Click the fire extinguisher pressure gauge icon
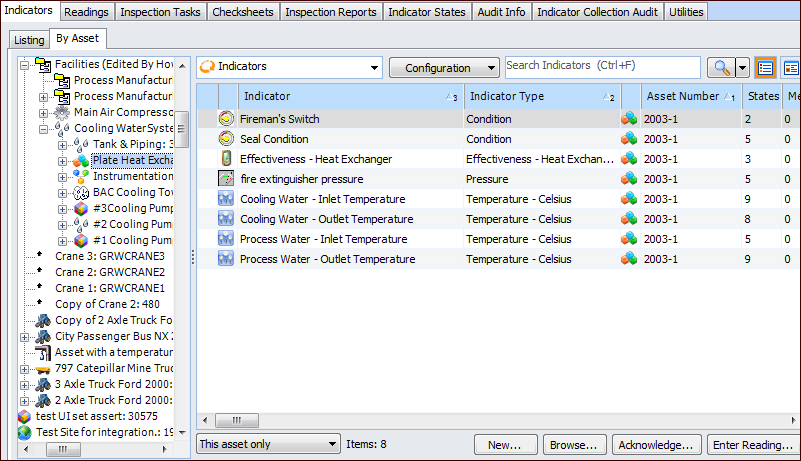Screen dimensions: 801x461 pyautogui.click(x=225, y=179)
